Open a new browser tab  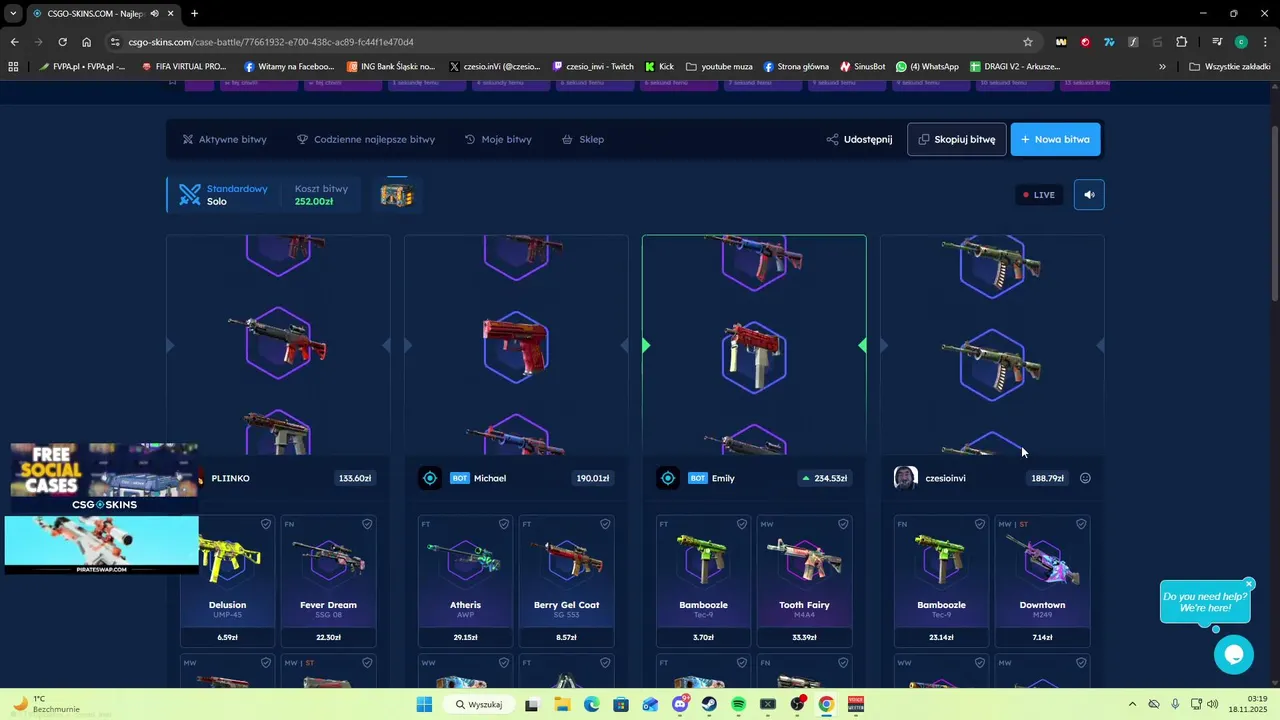click(194, 13)
